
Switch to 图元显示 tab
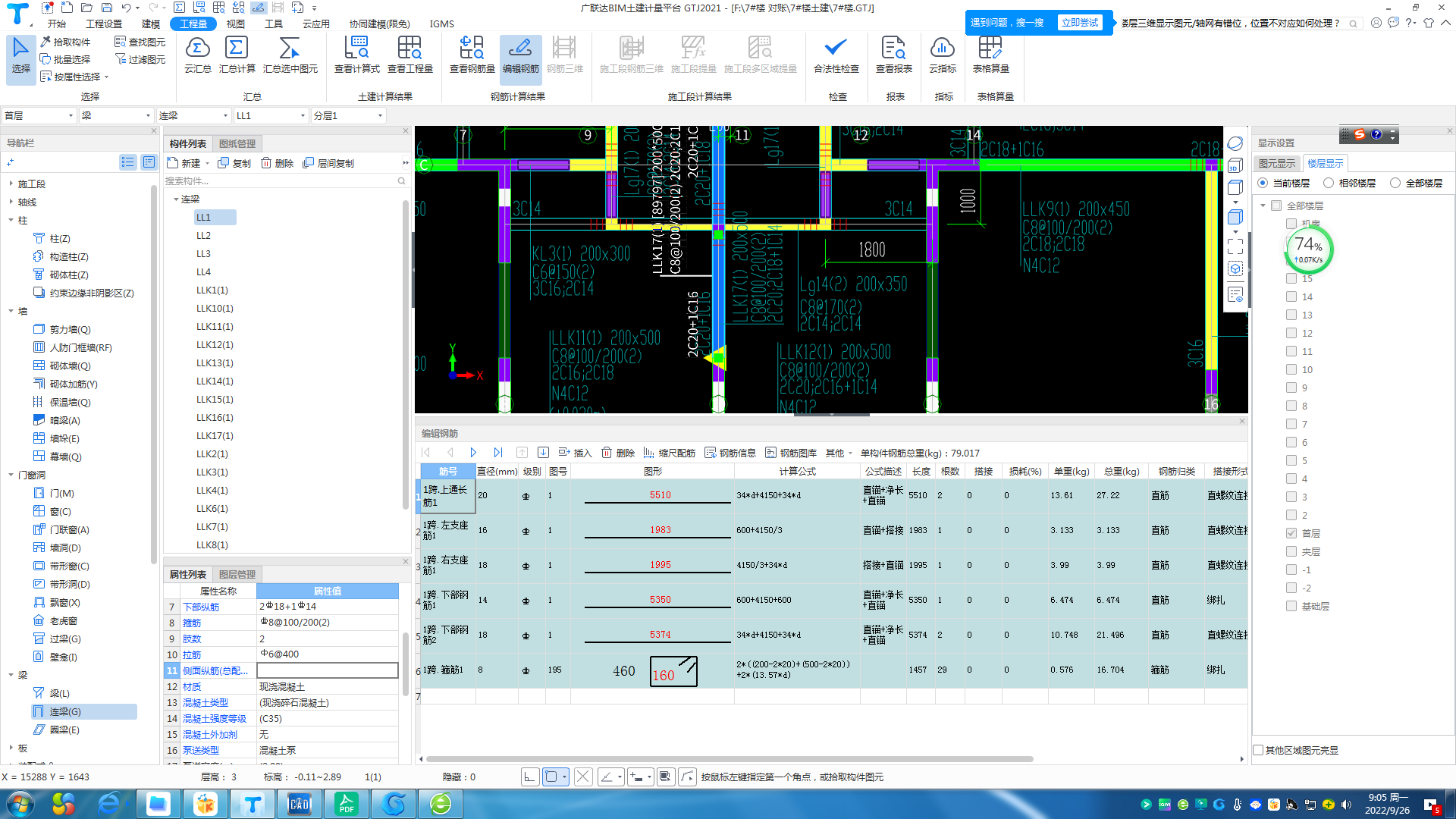1277,163
